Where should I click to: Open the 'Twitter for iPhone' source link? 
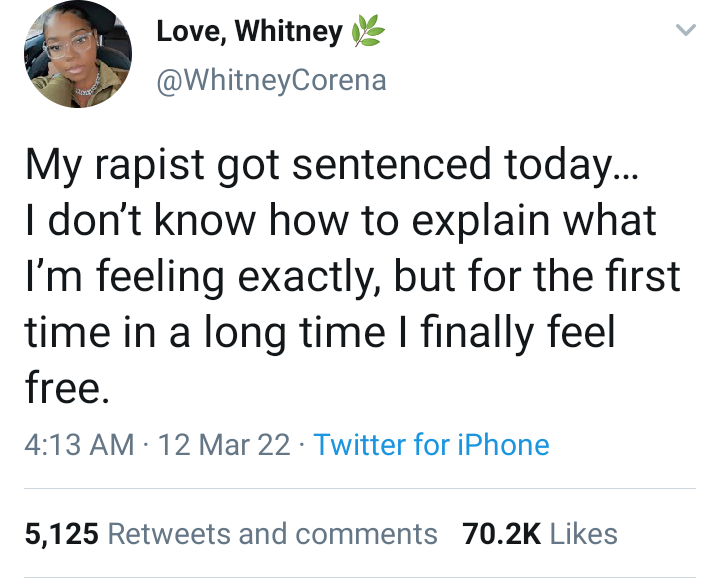[x=431, y=444]
